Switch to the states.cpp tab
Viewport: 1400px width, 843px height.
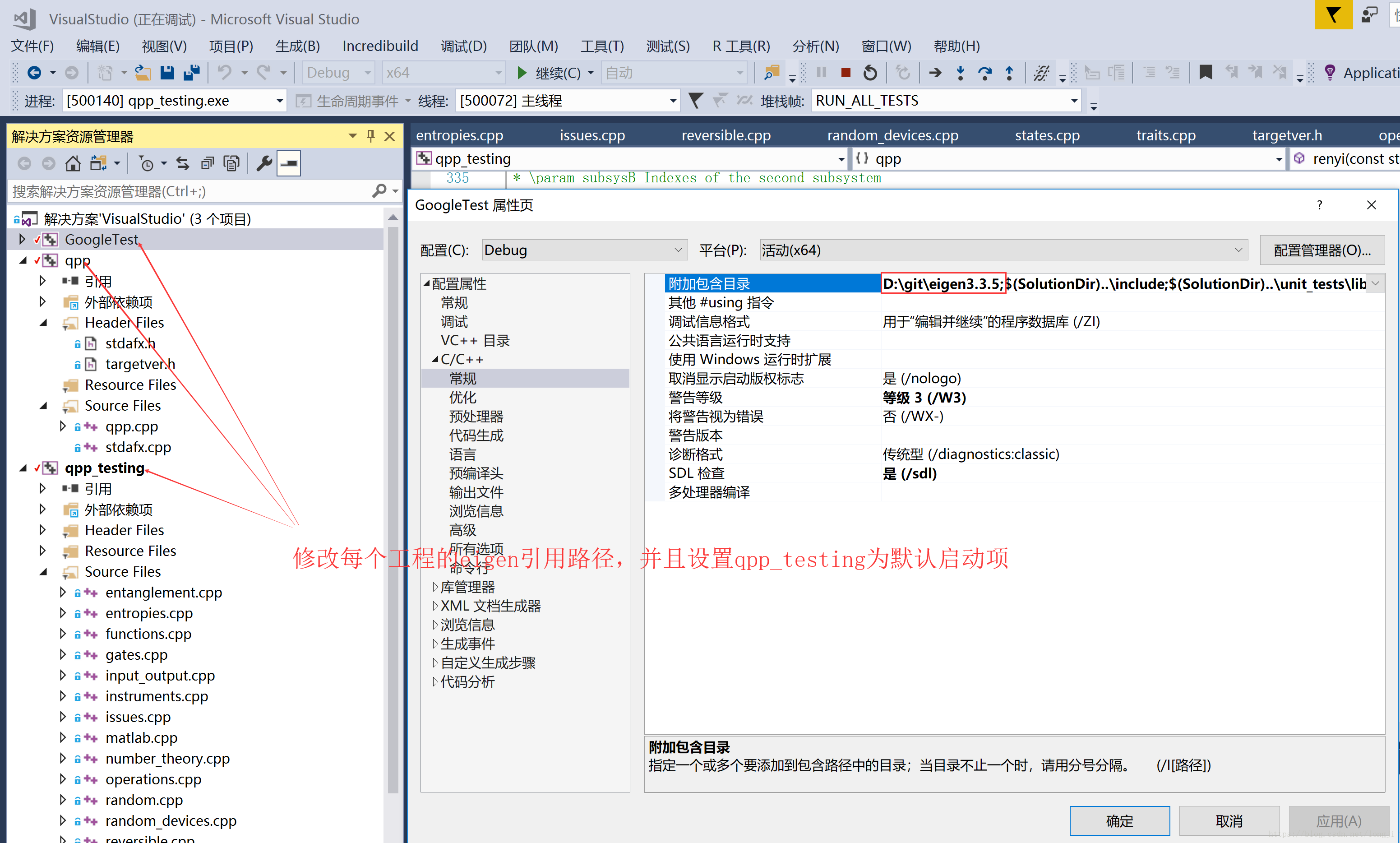[x=1047, y=135]
